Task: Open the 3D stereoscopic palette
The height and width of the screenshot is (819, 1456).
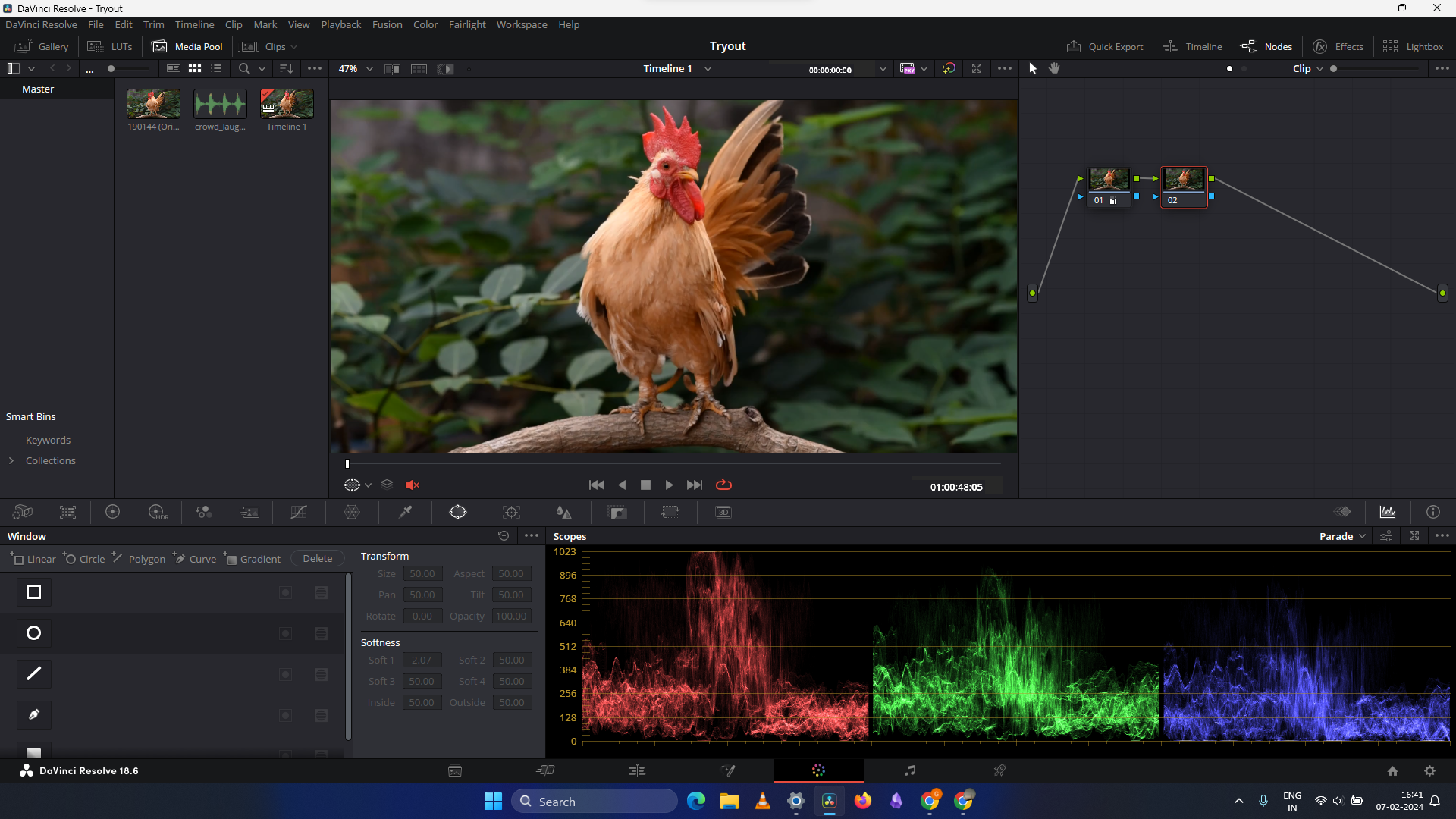Action: click(723, 513)
